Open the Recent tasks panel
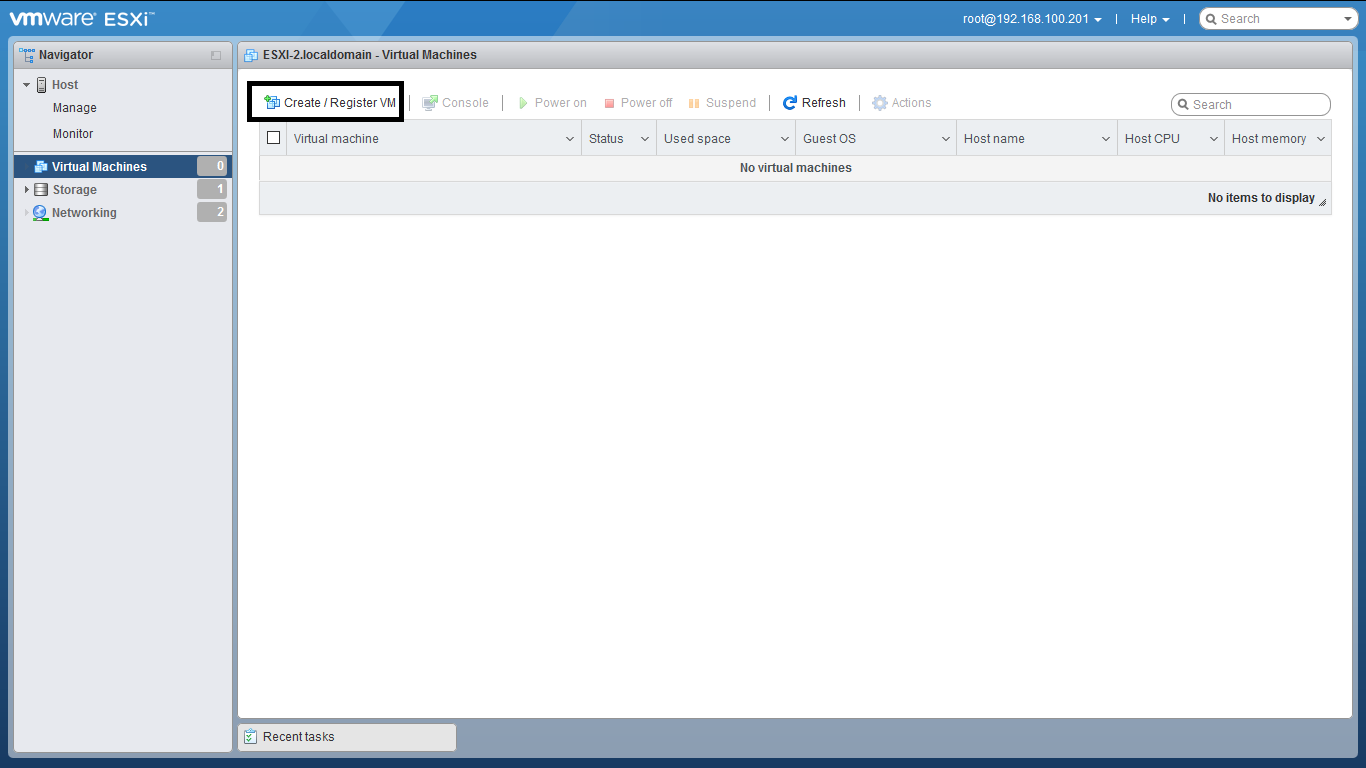Viewport: 1366px width, 768px height. click(346, 737)
